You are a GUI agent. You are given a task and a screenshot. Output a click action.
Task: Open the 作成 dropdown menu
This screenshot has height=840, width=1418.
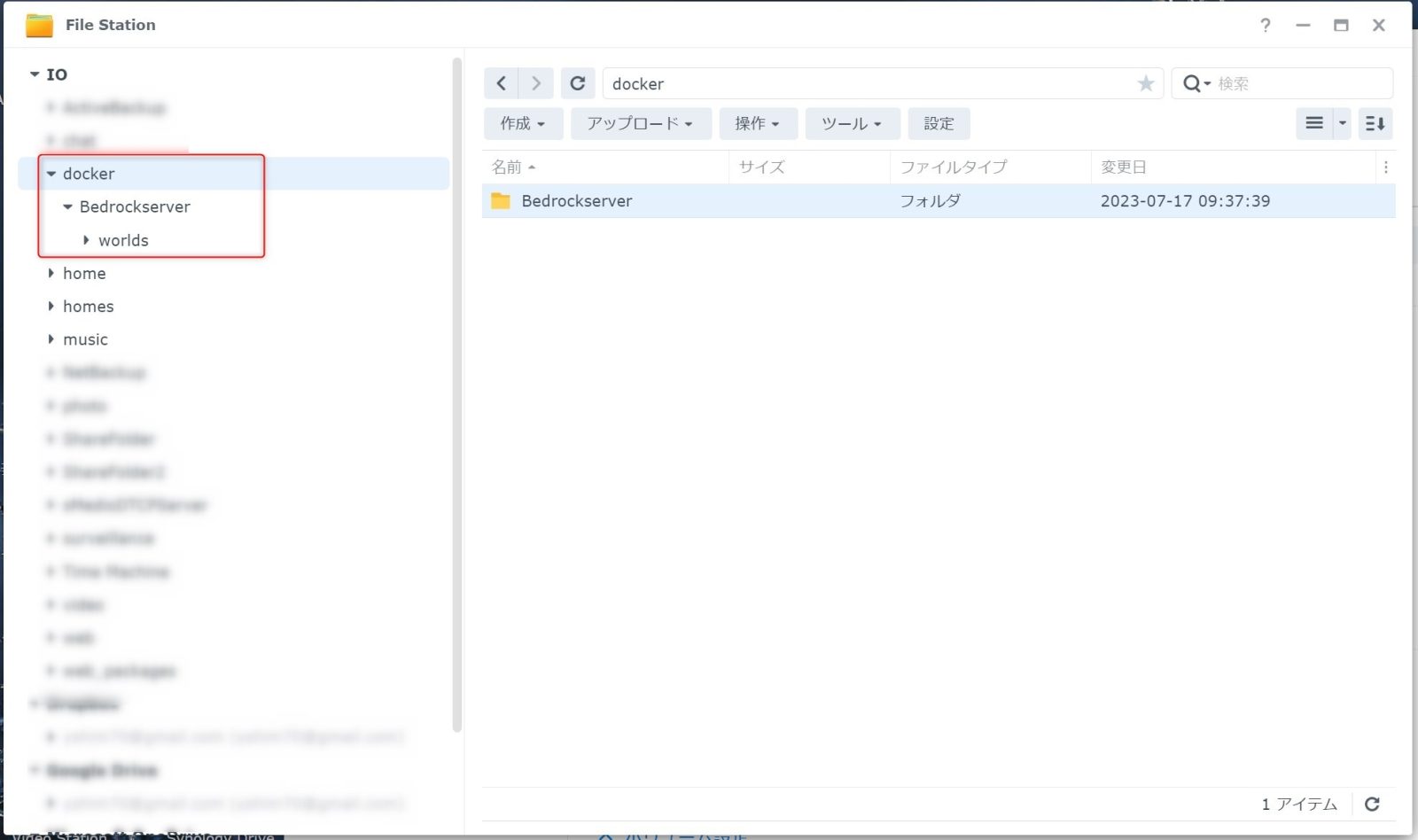point(523,123)
